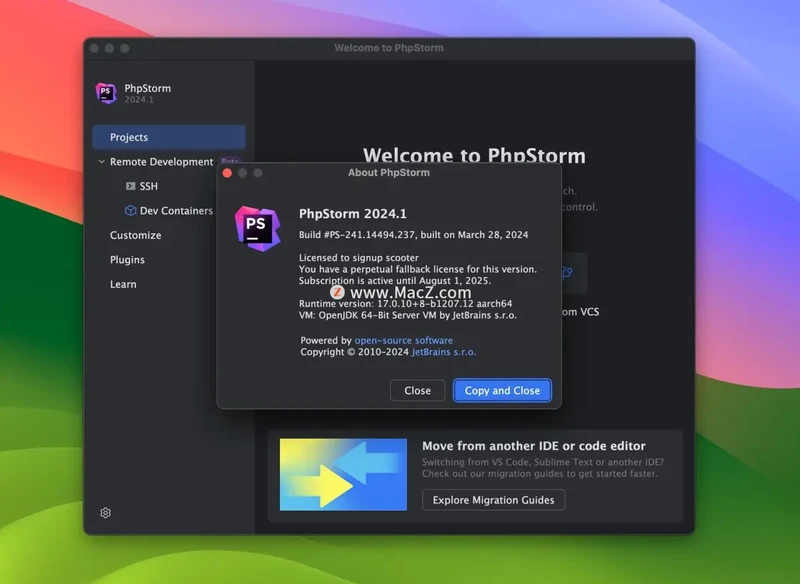Click the migration banner arrows image

pos(343,475)
